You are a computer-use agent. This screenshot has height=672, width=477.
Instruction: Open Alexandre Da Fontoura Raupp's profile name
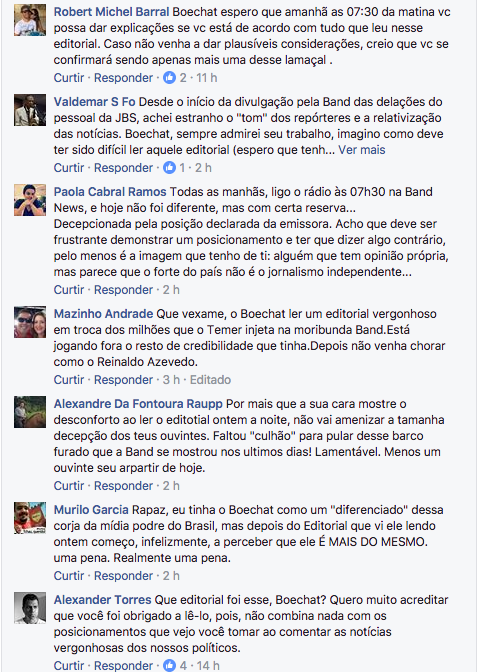[x=138, y=404]
